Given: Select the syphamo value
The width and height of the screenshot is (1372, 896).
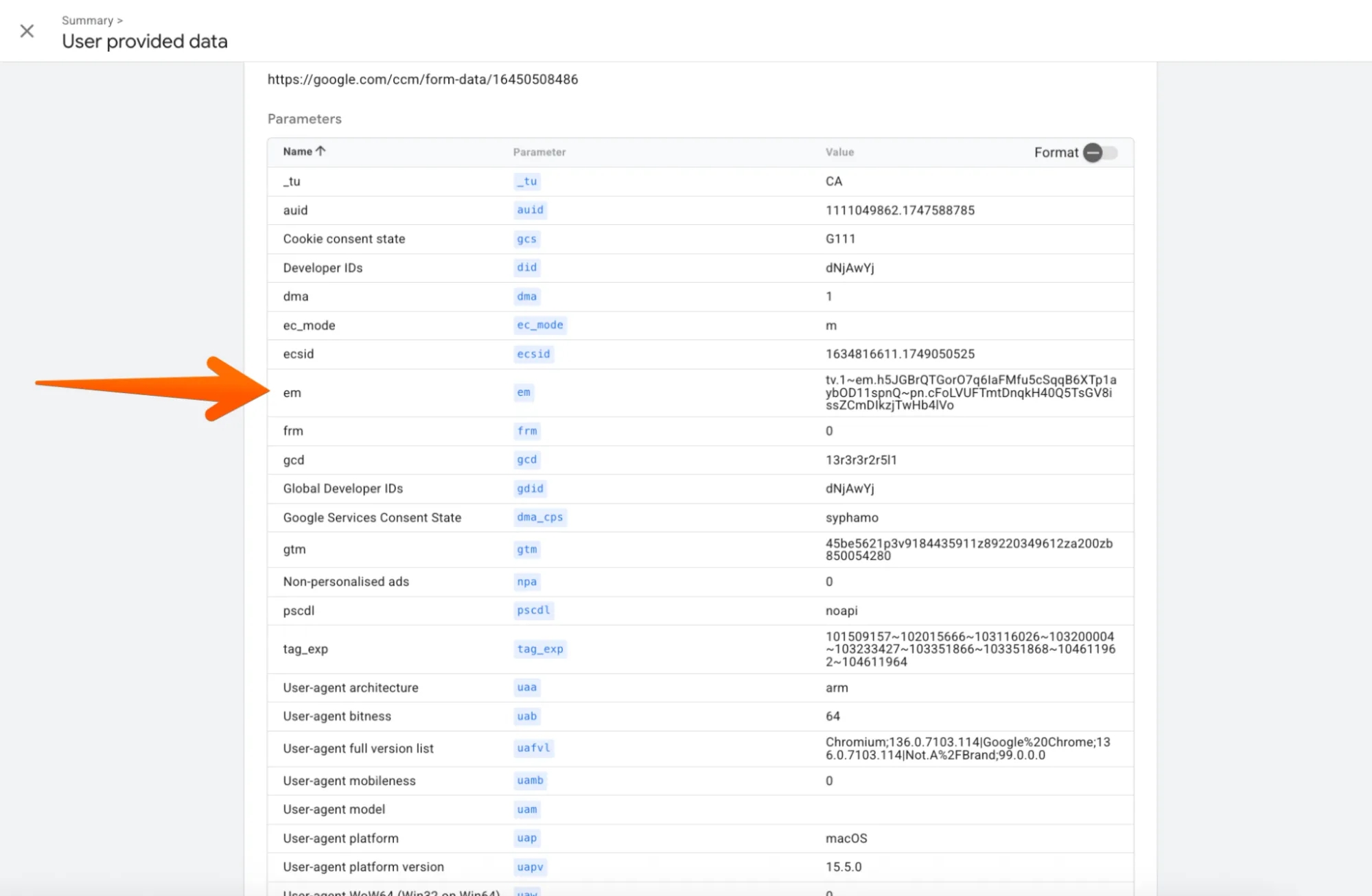Looking at the screenshot, I should point(852,517).
